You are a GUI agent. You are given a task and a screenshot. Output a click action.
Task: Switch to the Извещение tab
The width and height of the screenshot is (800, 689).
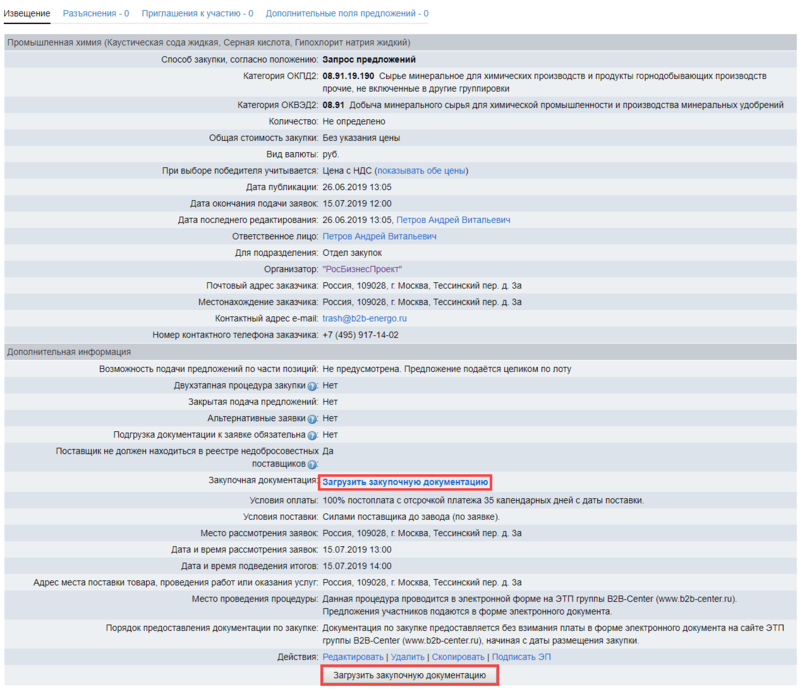click(x=26, y=14)
